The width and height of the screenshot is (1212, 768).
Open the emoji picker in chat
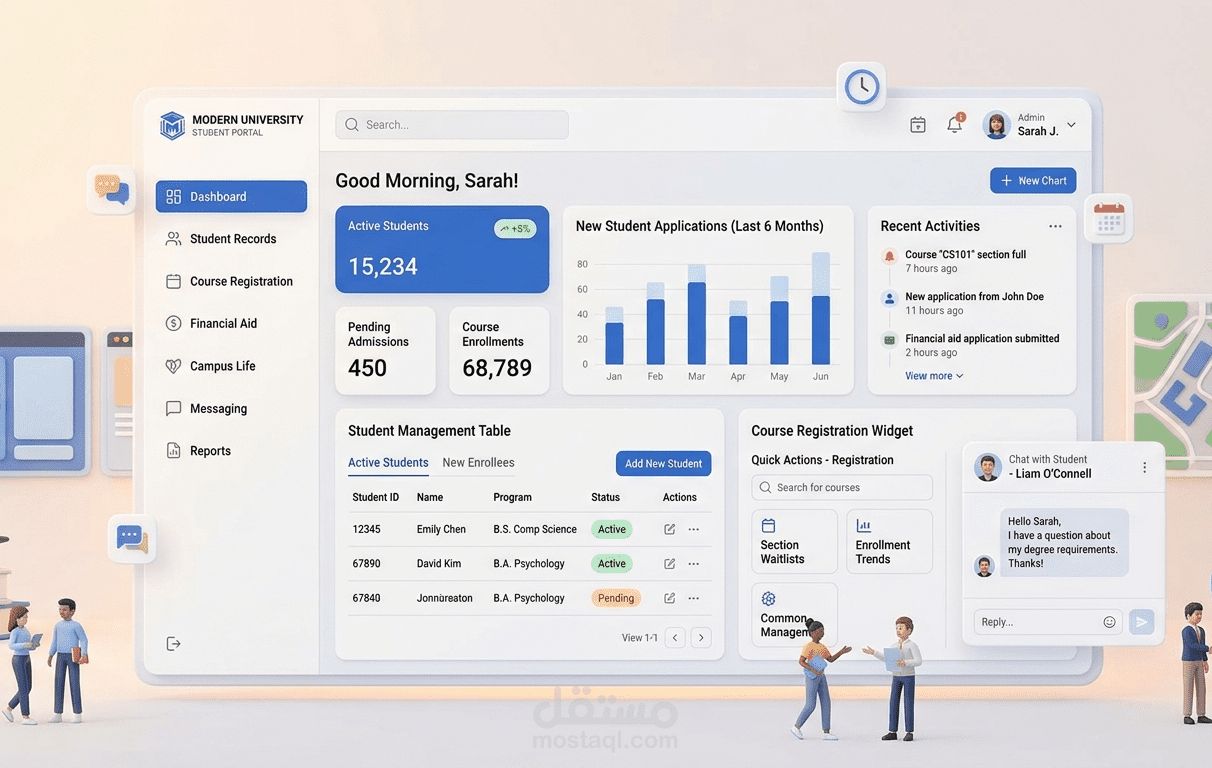point(1109,622)
